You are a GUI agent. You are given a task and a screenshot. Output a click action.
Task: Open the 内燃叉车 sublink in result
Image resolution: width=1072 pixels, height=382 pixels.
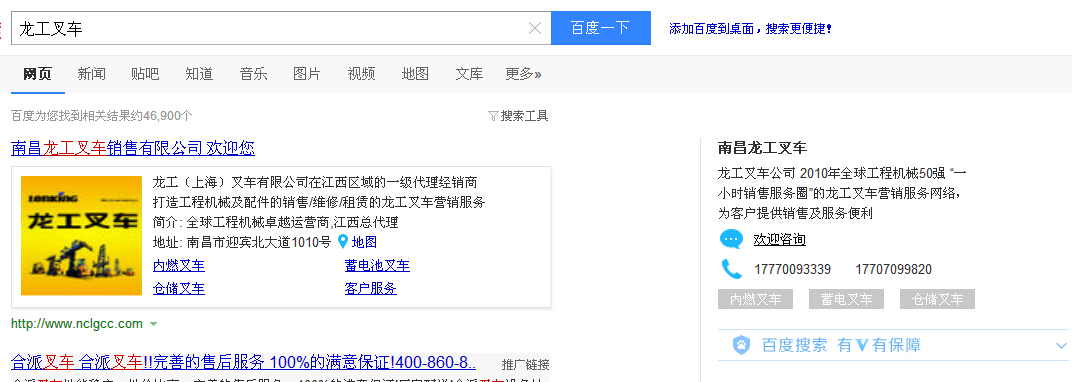click(178, 266)
